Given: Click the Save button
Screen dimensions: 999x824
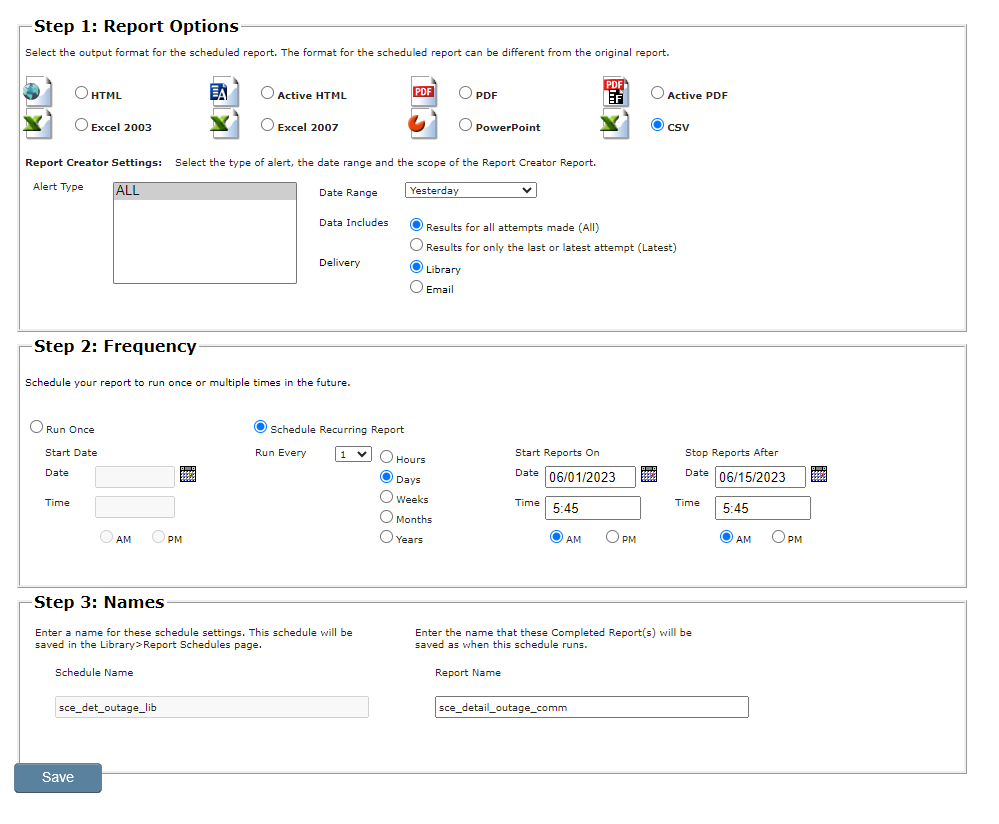Looking at the screenshot, I should coord(58,778).
